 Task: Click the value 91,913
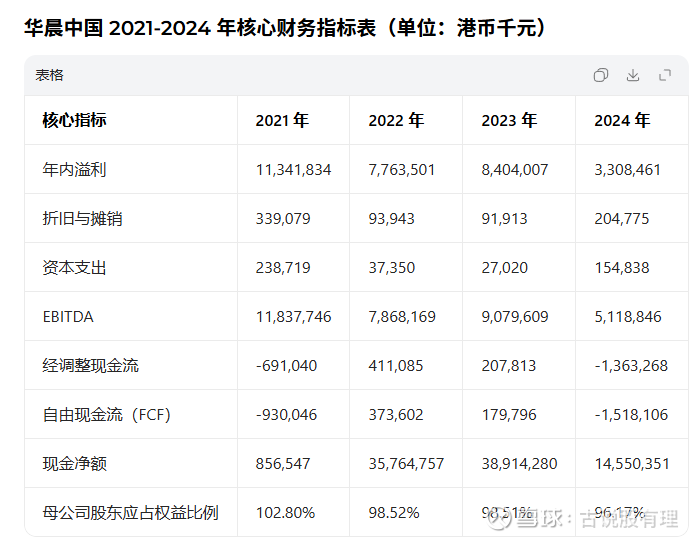tap(504, 218)
